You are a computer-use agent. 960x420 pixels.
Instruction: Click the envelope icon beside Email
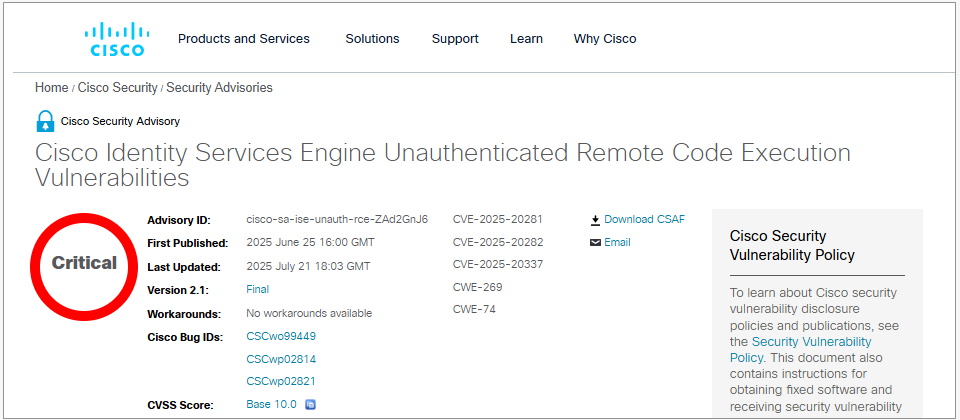pos(595,243)
